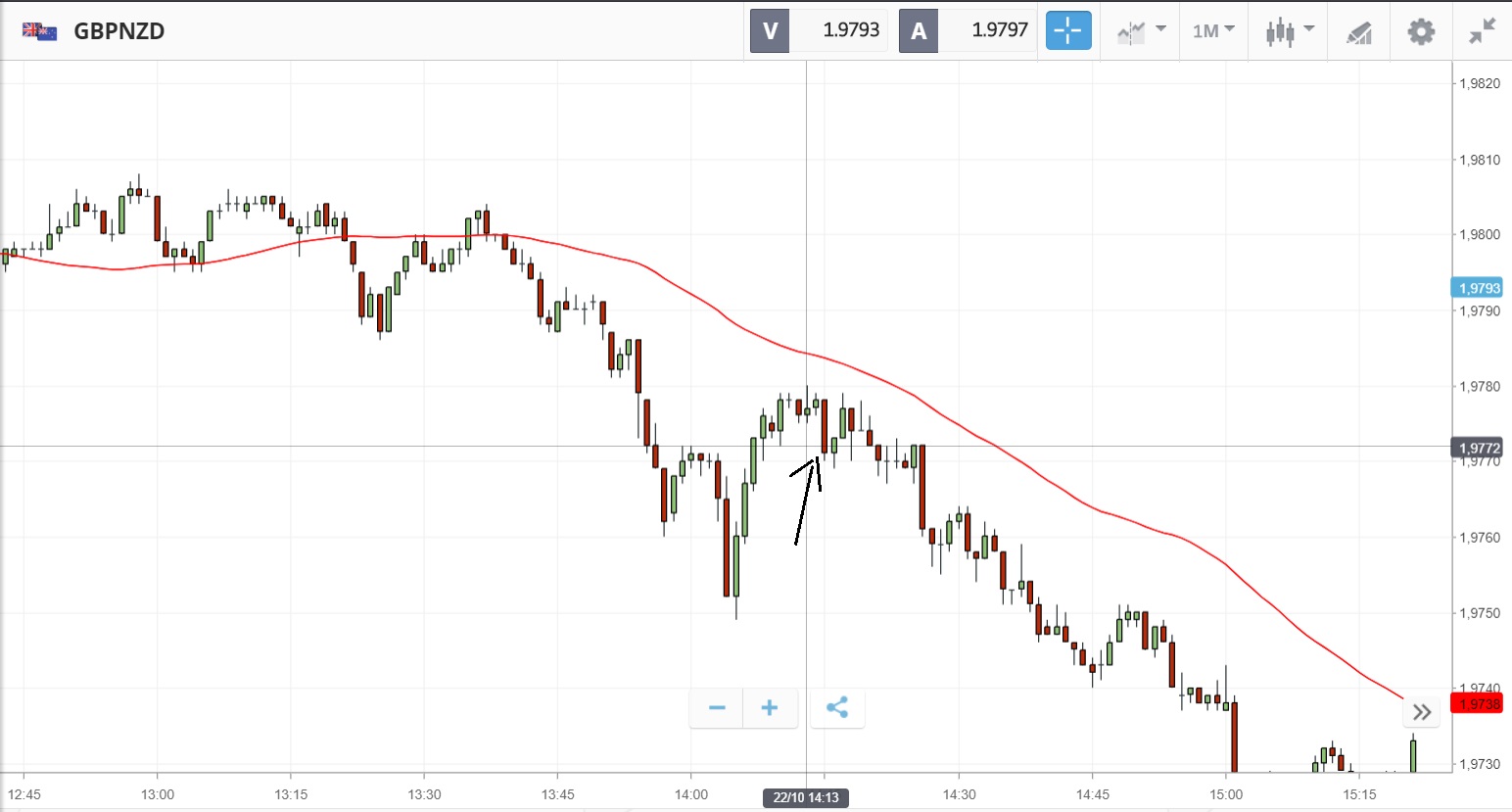Click the A buy price 1.9797 button

[968, 30]
